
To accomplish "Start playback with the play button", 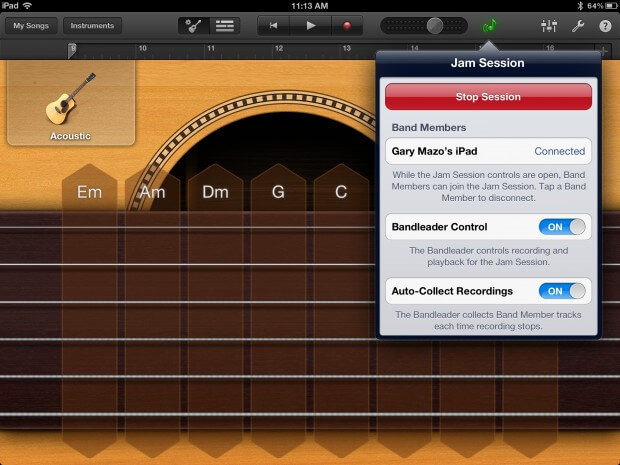I will pyautogui.click(x=311, y=26).
